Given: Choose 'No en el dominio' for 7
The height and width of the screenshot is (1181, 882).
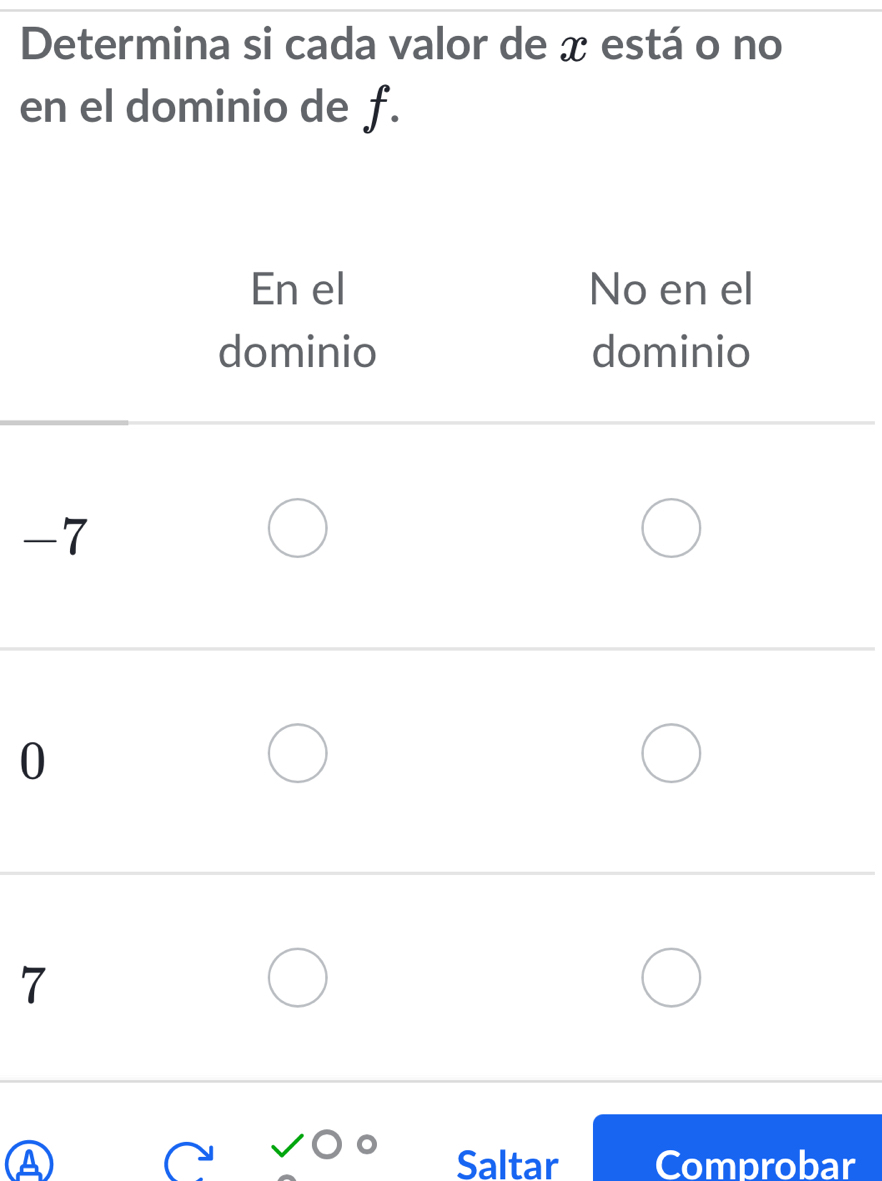Looking at the screenshot, I should coord(671,977).
